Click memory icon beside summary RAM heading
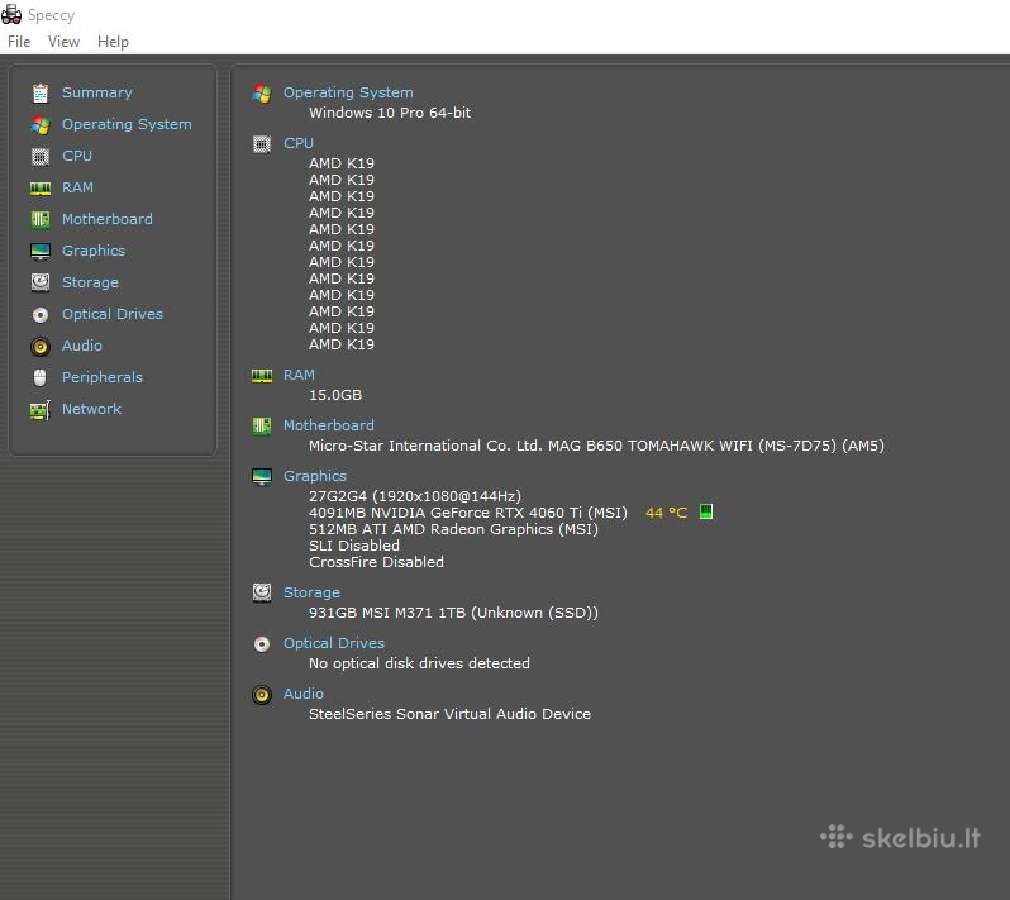This screenshot has width=1010, height=900. [x=262, y=376]
